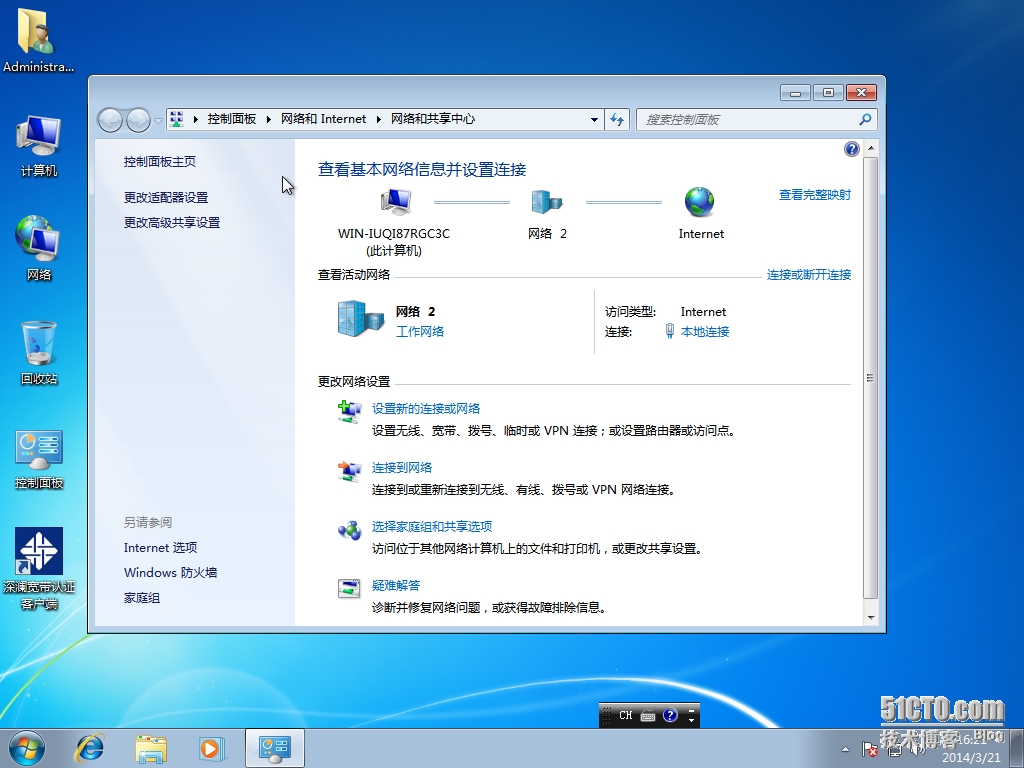Show hidden system tray icons

click(846, 749)
